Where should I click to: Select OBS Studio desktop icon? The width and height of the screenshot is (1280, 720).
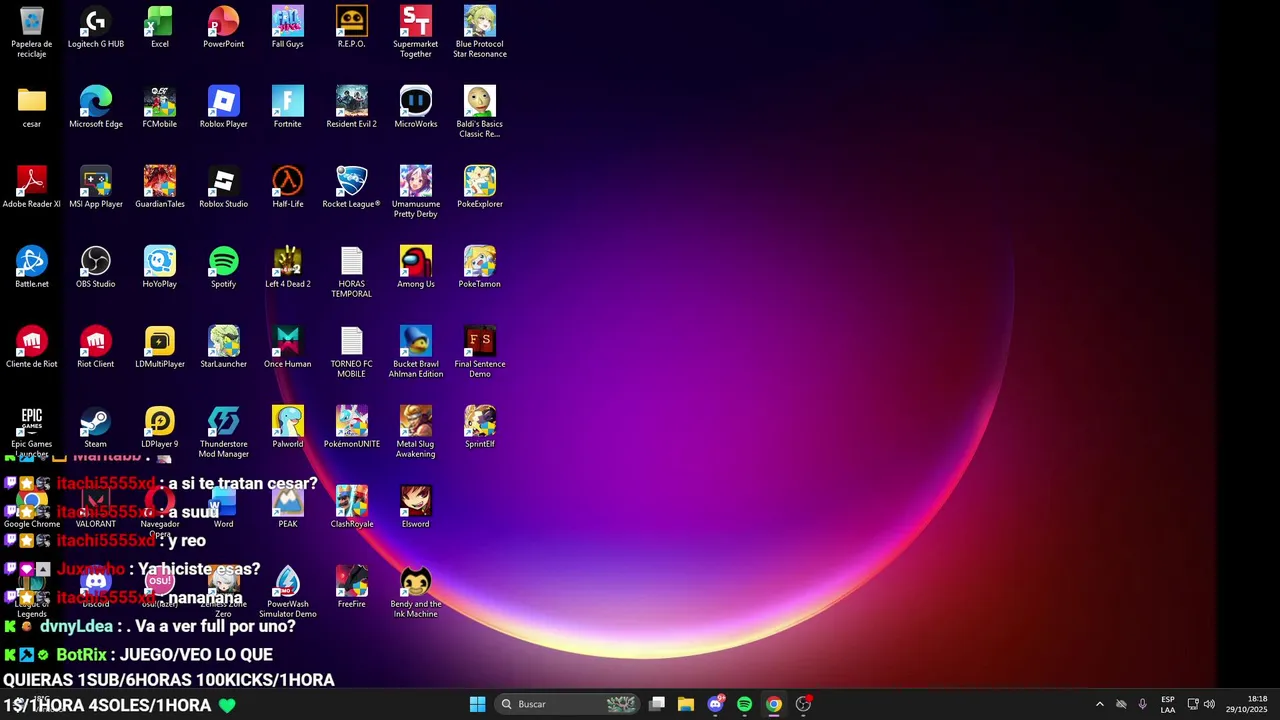coord(96,267)
